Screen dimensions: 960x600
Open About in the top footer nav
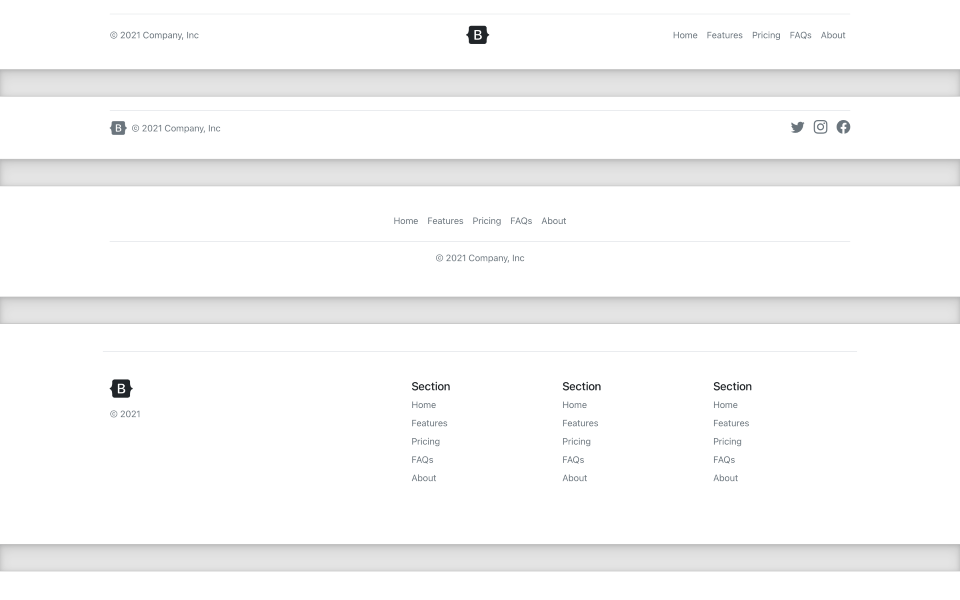click(833, 35)
